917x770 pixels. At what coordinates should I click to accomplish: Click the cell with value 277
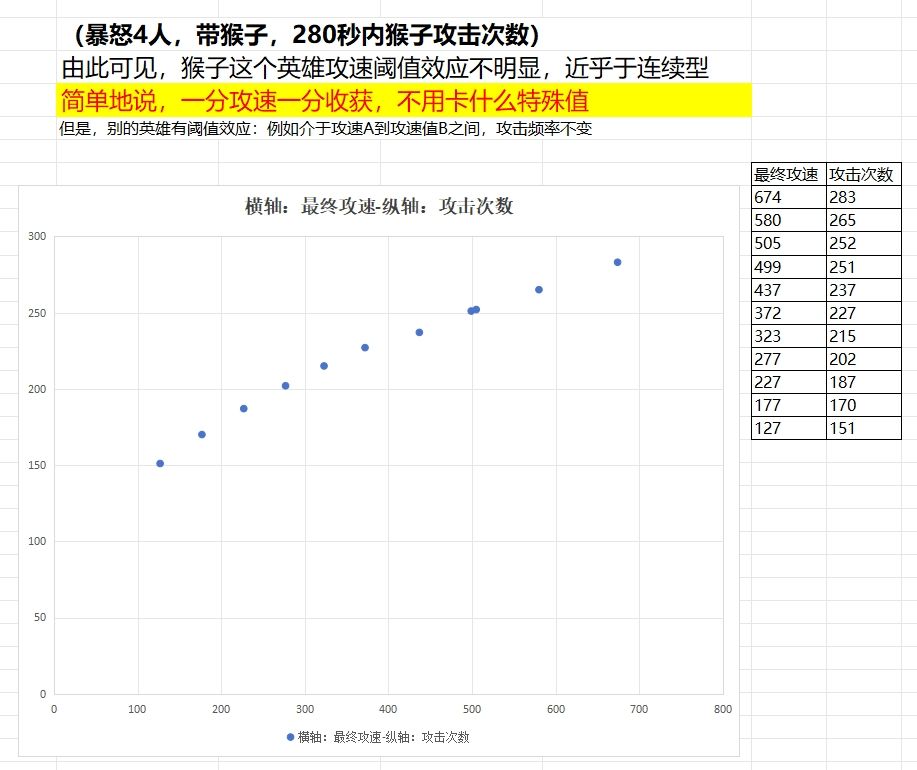click(788, 359)
